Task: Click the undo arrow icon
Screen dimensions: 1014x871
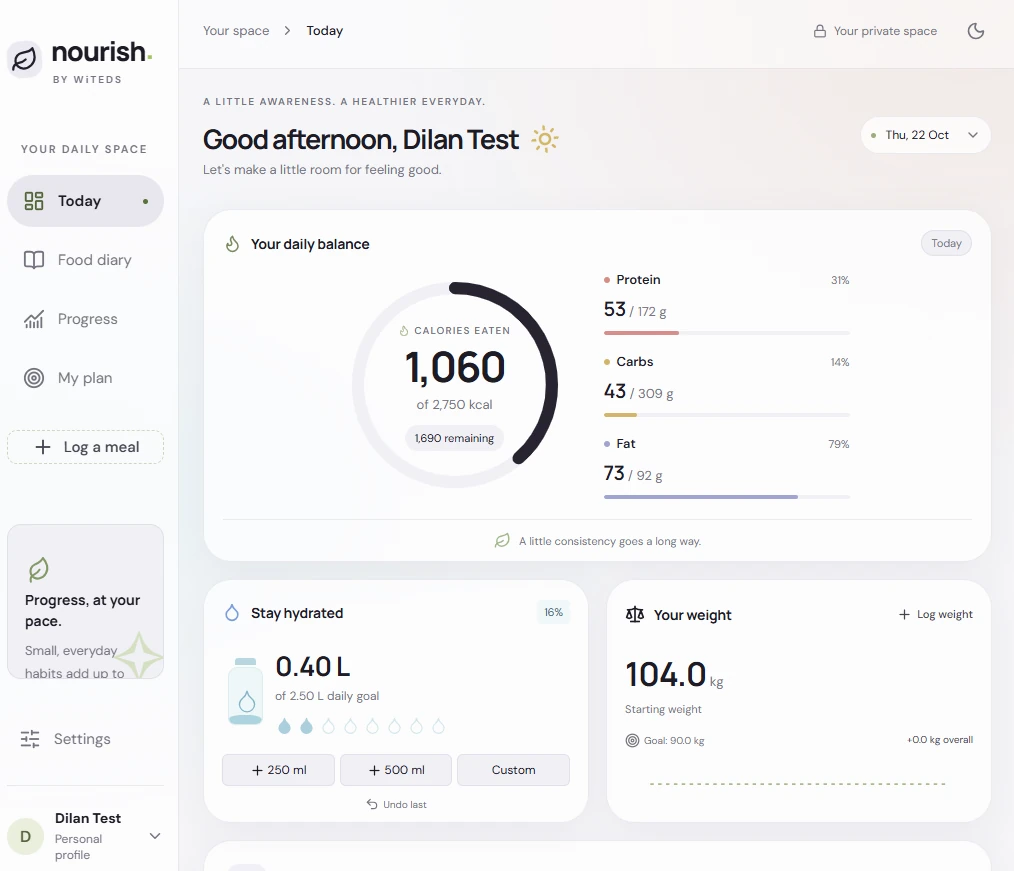Action: (x=372, y=804)
